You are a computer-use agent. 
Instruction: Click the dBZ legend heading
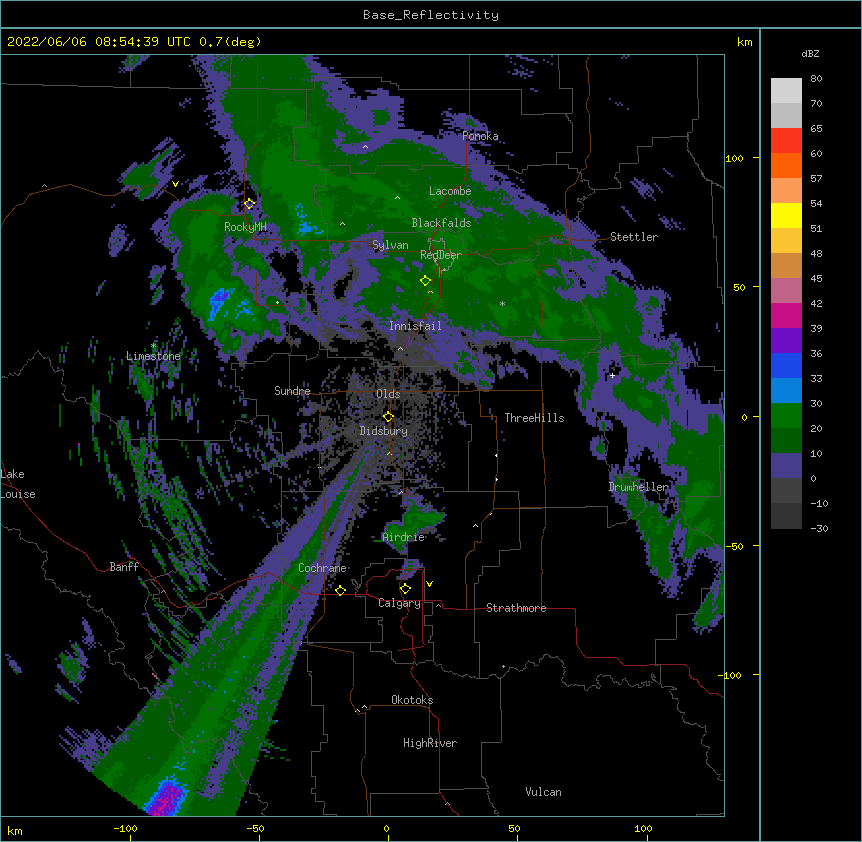tap(810, 53)
